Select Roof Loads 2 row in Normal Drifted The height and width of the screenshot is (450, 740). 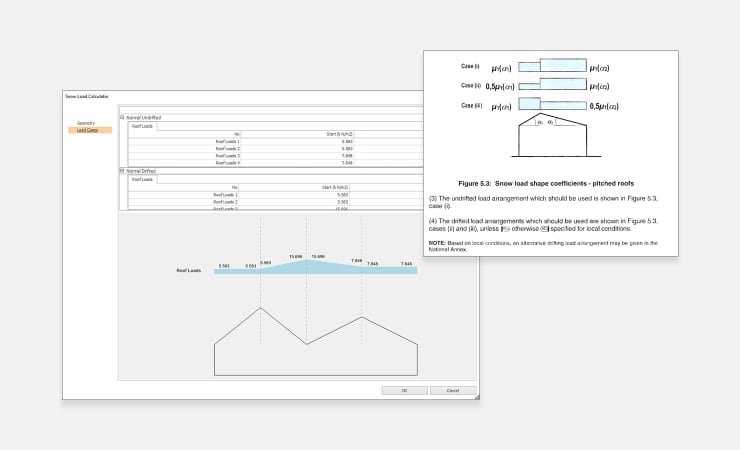275,202
